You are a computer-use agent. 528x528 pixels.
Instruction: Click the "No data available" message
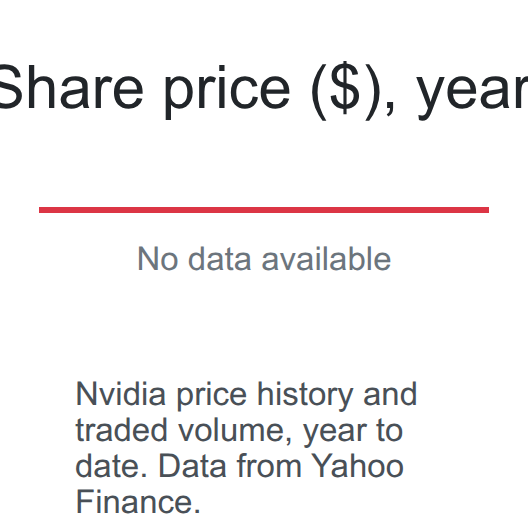point(264,259)
